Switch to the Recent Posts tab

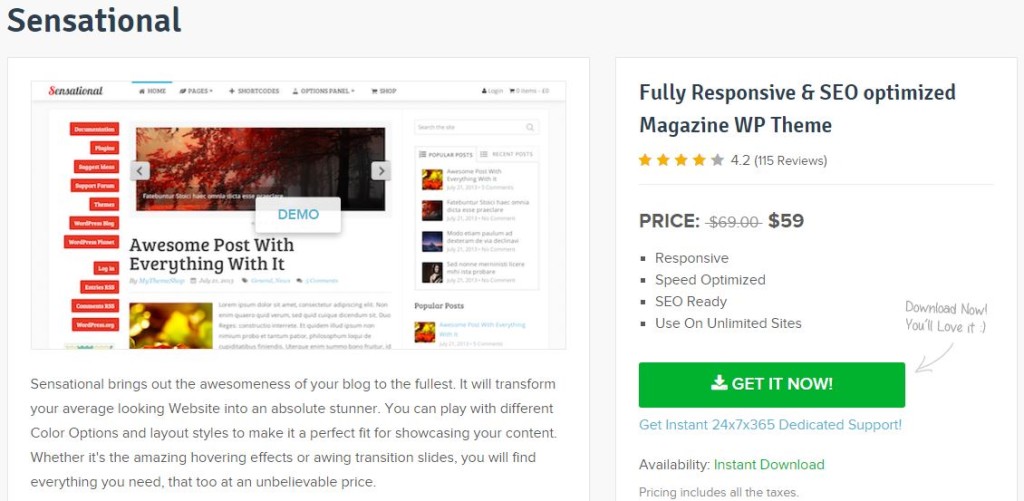coord(507,154)
